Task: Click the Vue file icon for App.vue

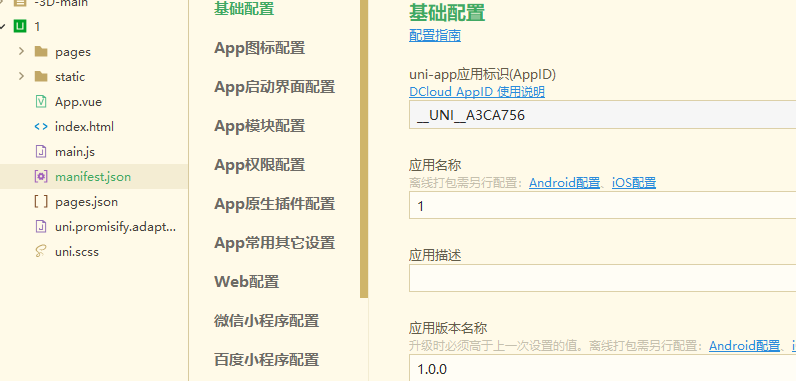Action: tap(41, 101)
